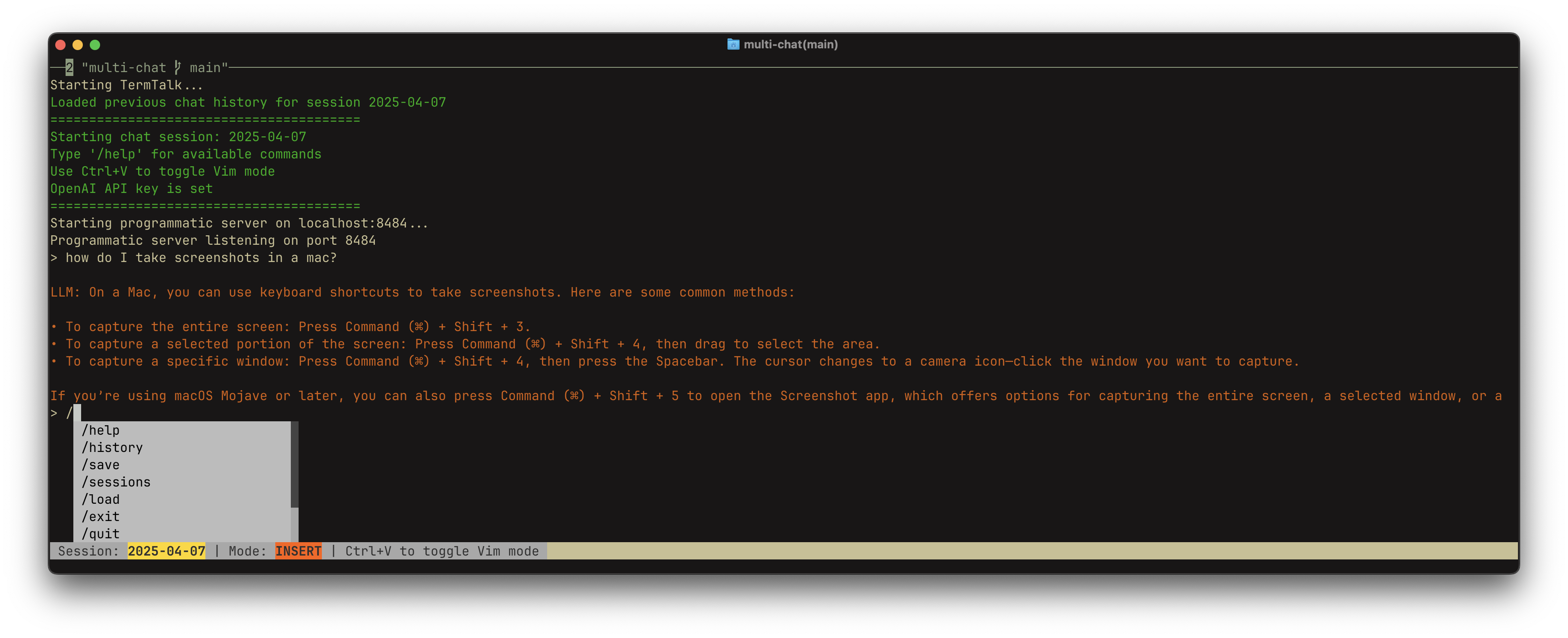Maximize the terminal with green button

(x=95, y=44)
